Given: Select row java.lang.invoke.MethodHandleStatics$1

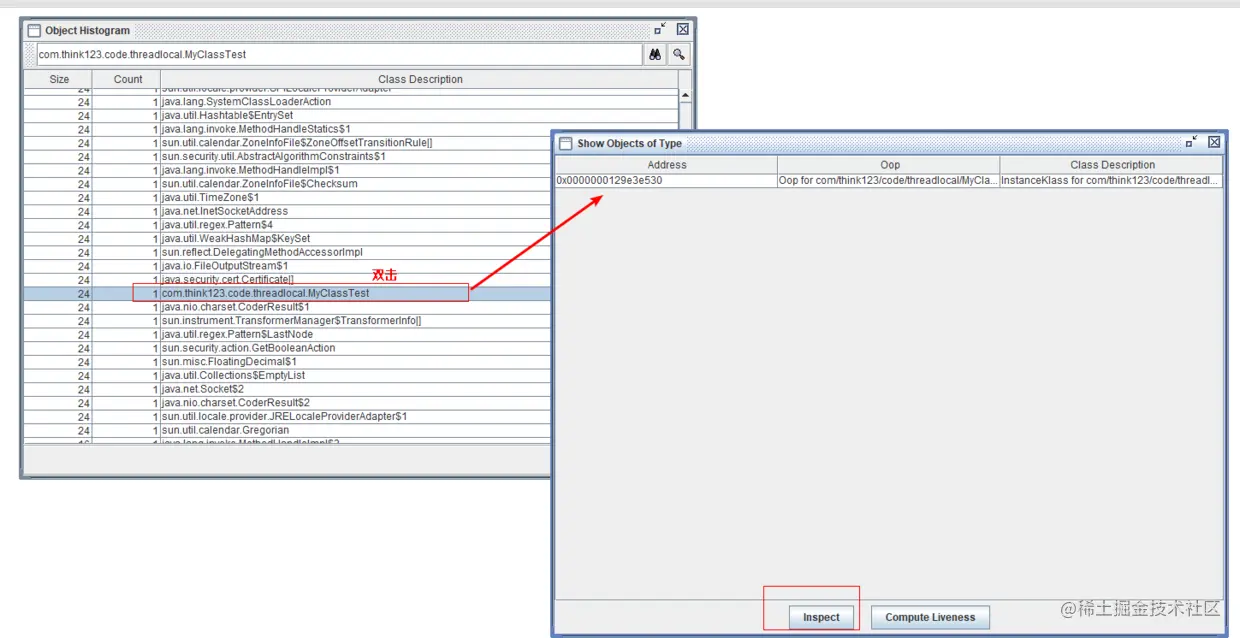Looking at the screenshot, I should (x=351, y=129).
